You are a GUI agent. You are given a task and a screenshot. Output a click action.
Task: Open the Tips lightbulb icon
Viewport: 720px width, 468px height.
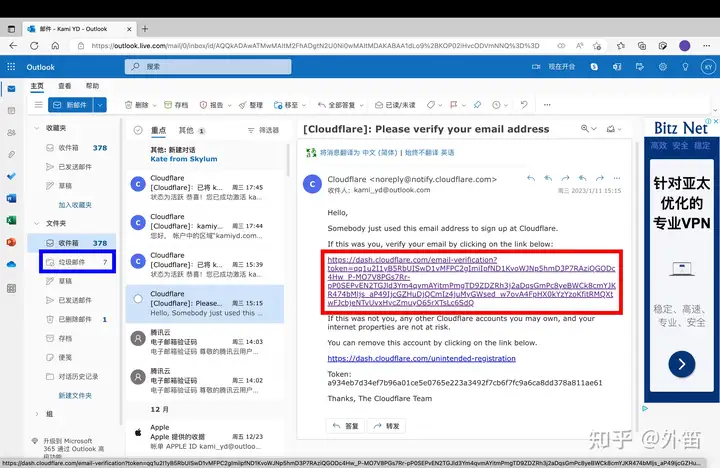[x=685, y=67]
